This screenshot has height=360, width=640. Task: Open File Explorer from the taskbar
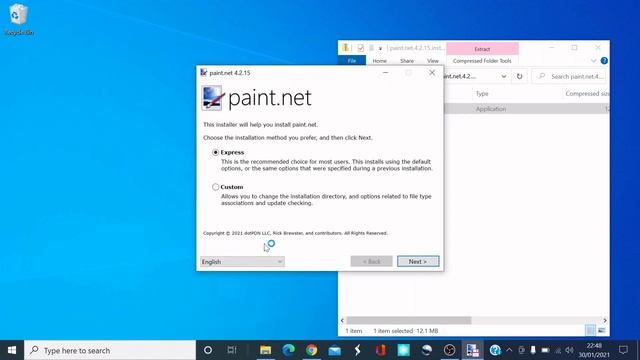point(265,350)
